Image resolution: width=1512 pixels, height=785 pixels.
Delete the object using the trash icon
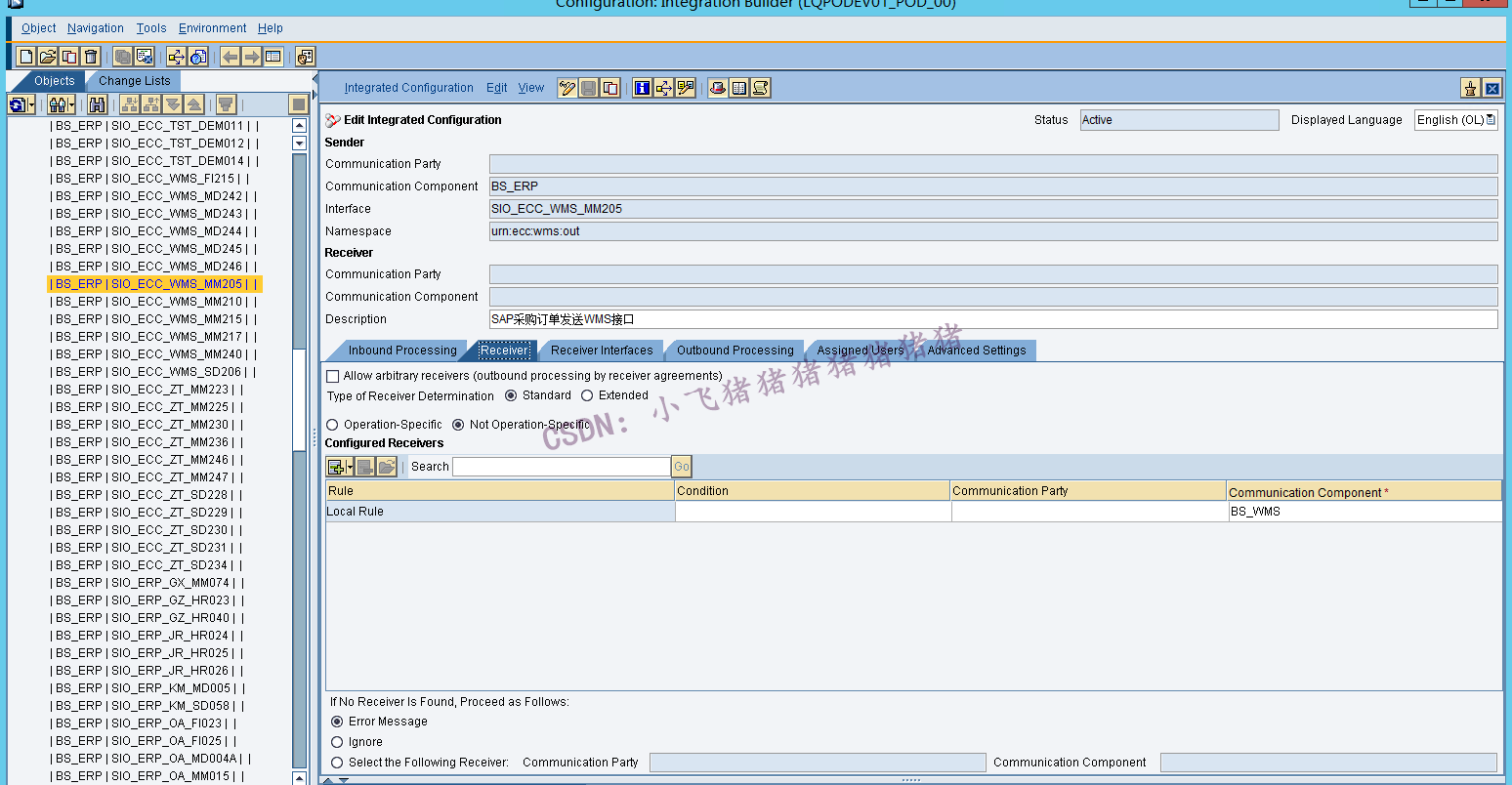pyautogui.click(x=90, y=57)
